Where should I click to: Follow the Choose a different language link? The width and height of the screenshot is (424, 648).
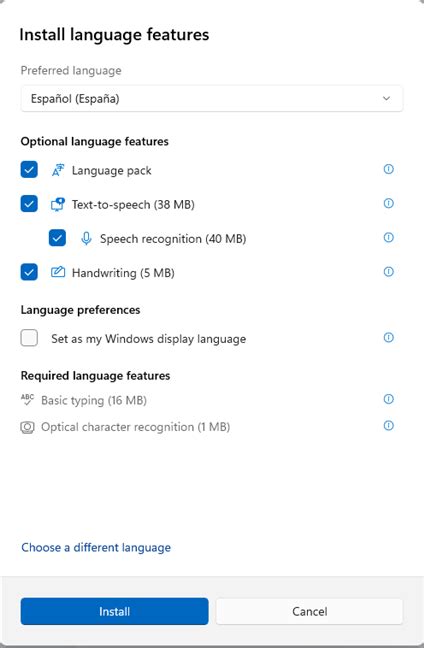[x=96, y=548]
